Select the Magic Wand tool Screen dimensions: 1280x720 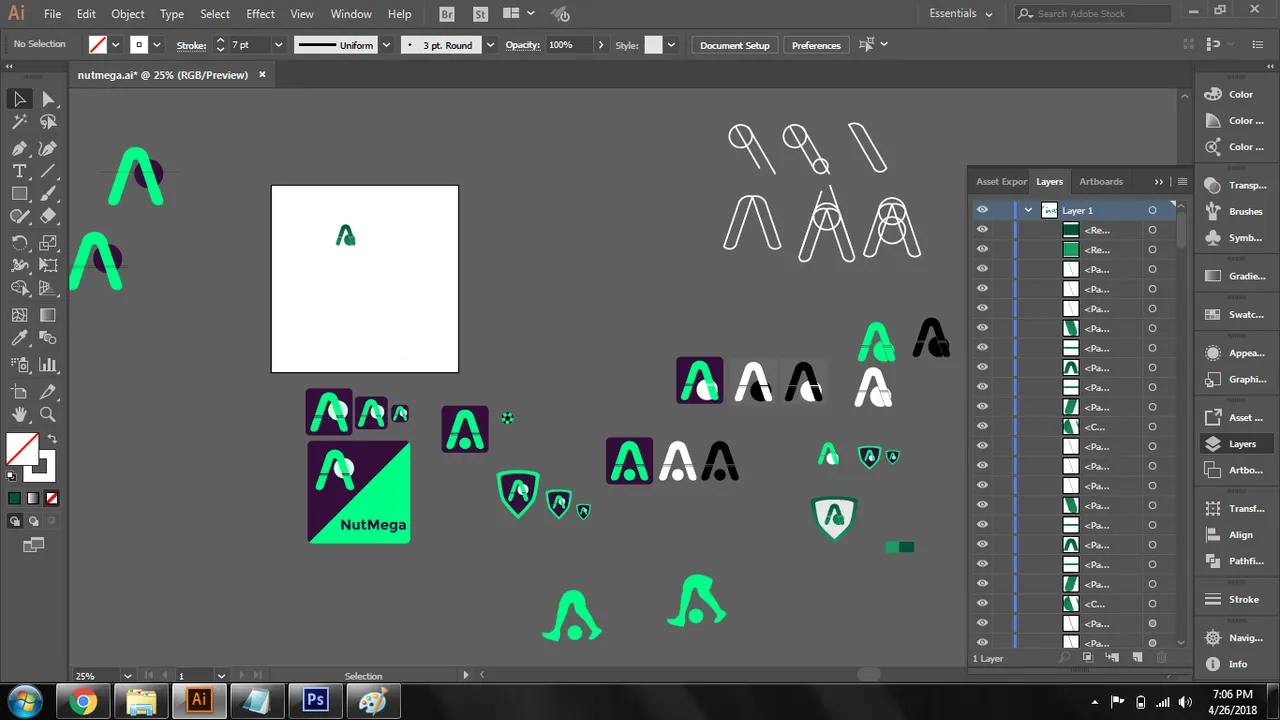pos(19,122)
